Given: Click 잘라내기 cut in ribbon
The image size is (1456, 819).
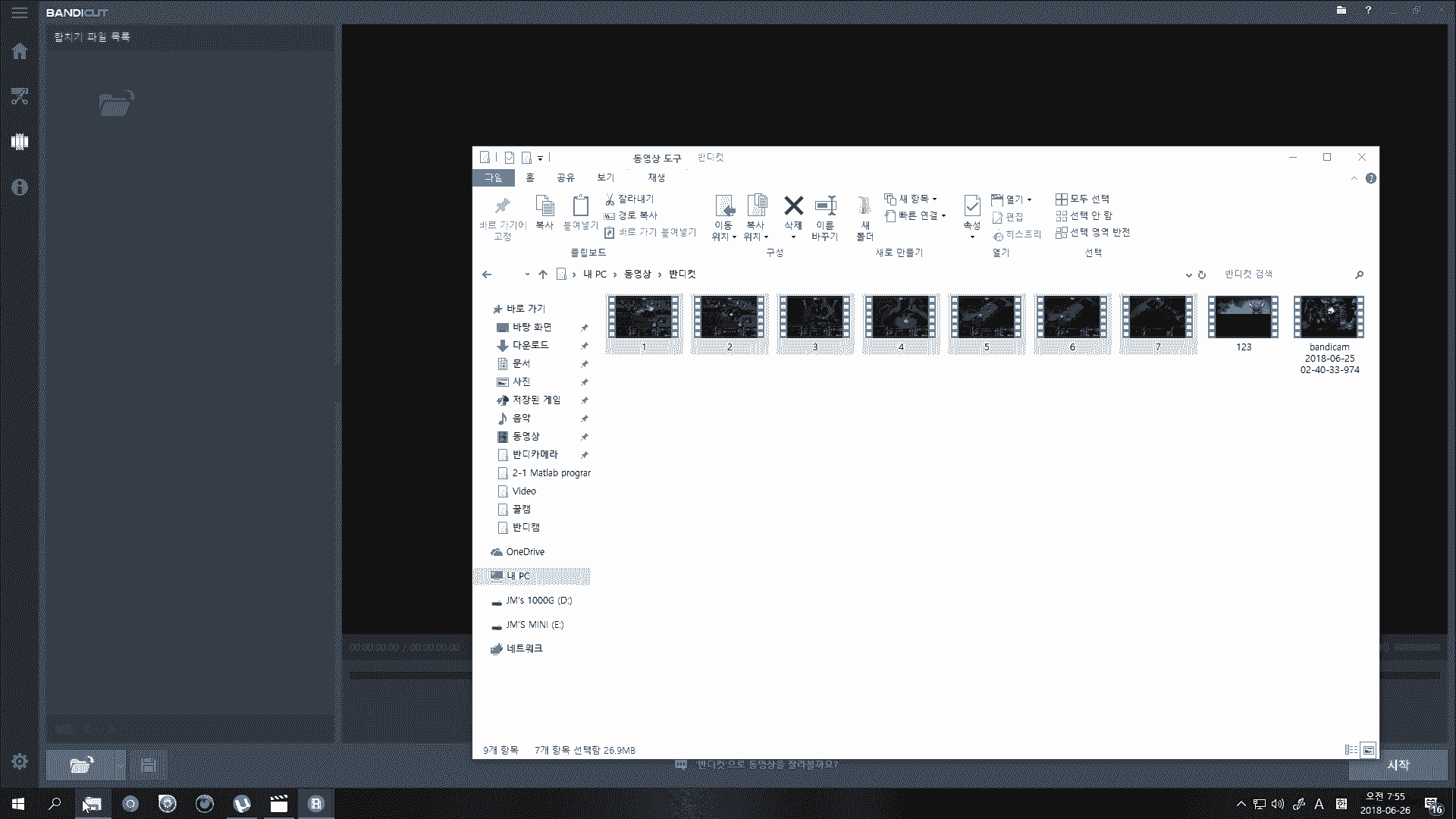Looking at the screenshot, I should [629, 199].
